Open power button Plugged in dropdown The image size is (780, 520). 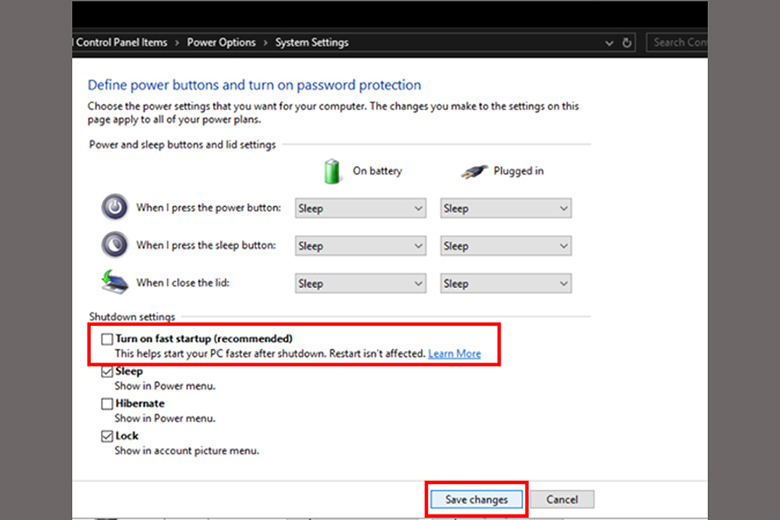pyautogui.click(x=506, y=209)
